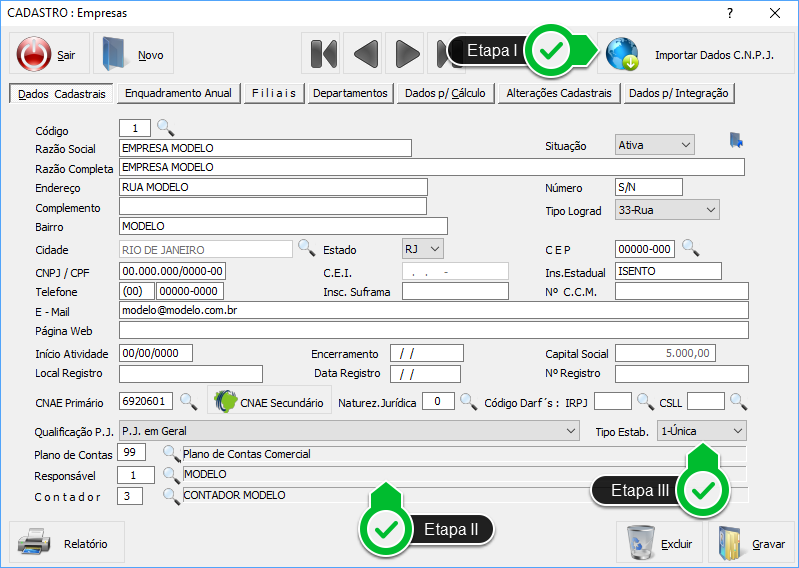
Task: Click the empty Complemento field
Action: click(273, 206)
